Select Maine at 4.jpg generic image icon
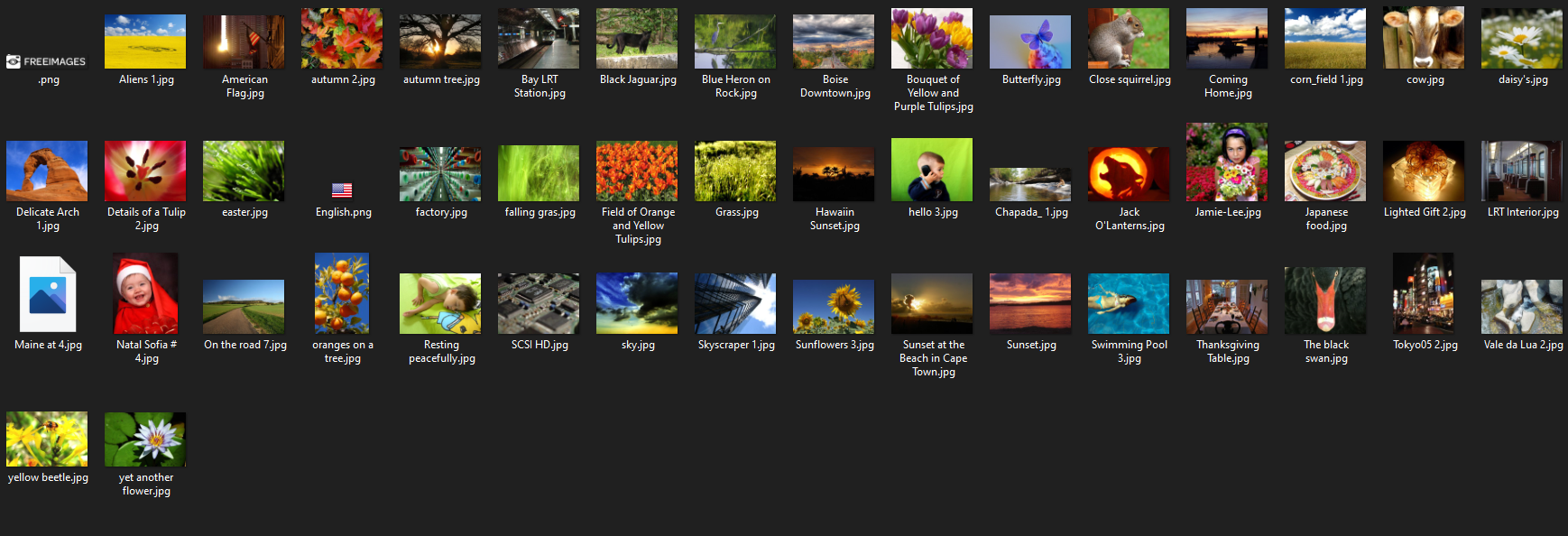The height and width of the screenshot is (536, 1568). click(x=47, y=295)
